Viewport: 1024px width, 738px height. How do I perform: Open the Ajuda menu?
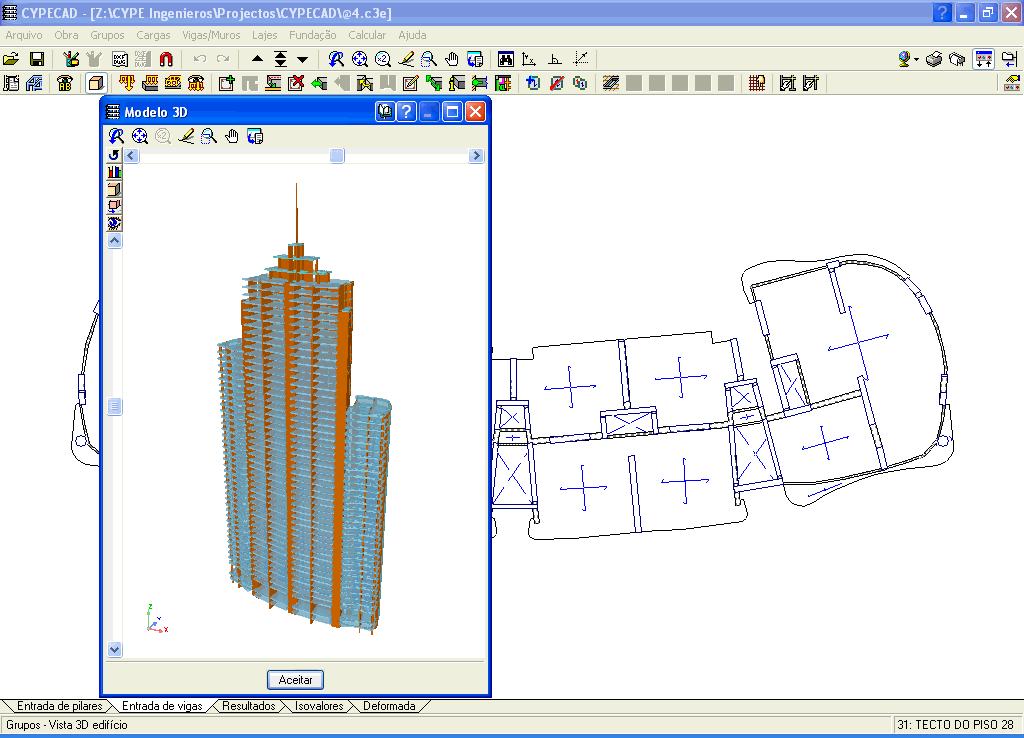pyautogui.click(x=412, y=35)
